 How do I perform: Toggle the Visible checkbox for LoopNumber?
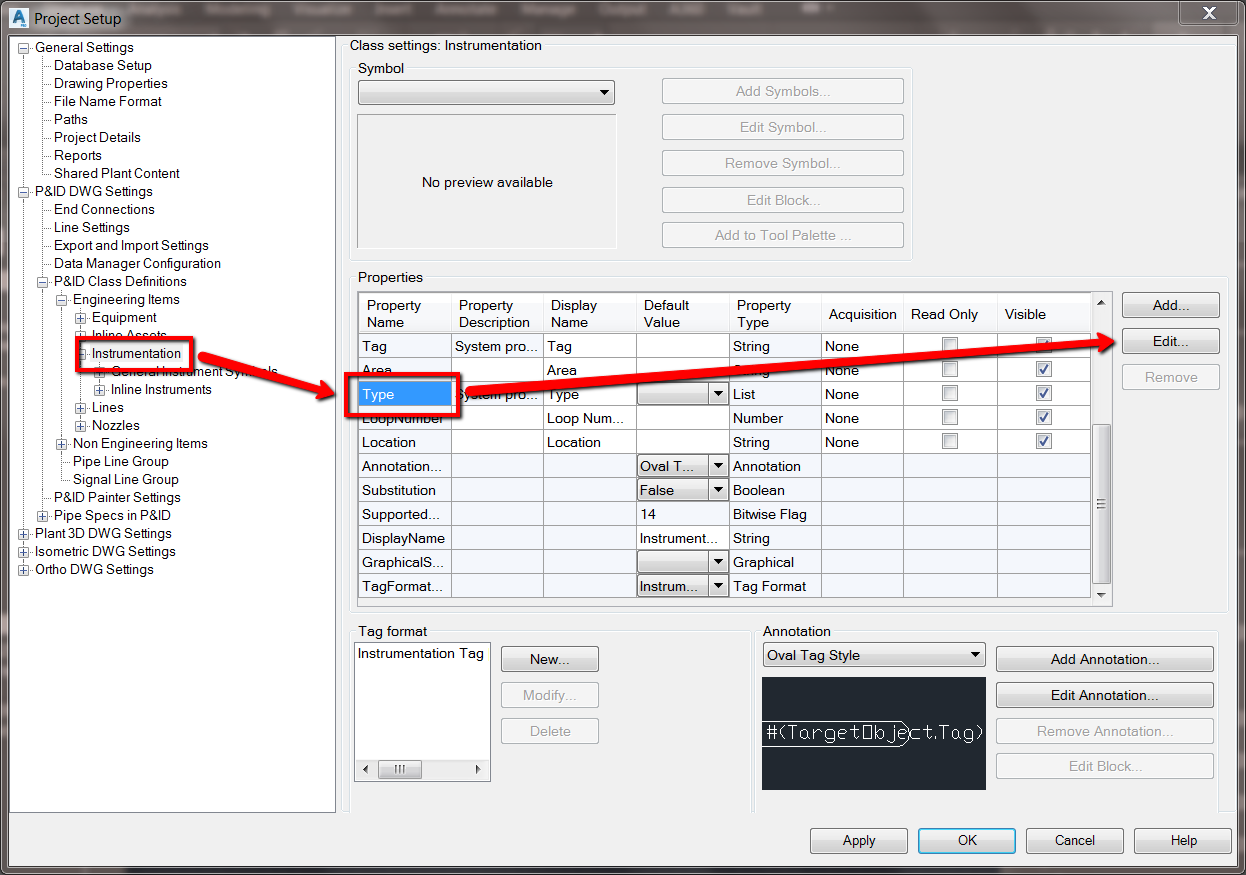1043,417
